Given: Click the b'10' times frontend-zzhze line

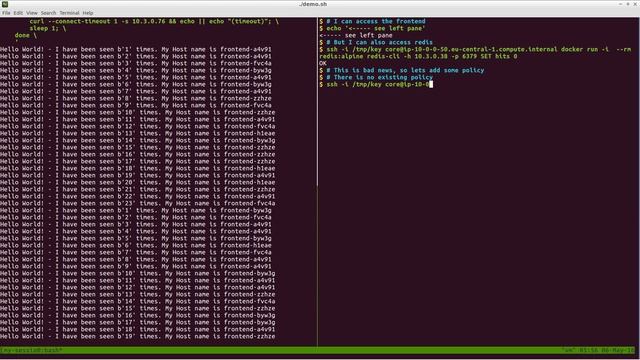Looking at the screenshot, I should point(138,112).
